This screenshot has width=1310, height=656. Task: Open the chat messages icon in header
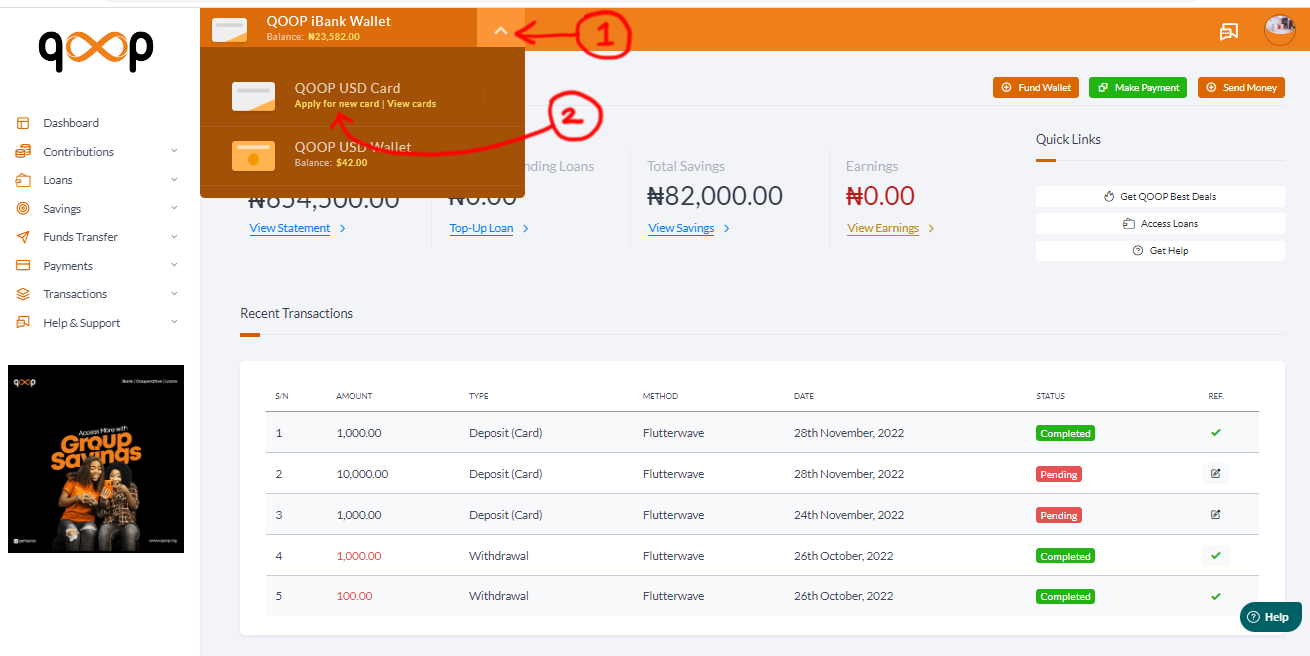coord(1229,32)
